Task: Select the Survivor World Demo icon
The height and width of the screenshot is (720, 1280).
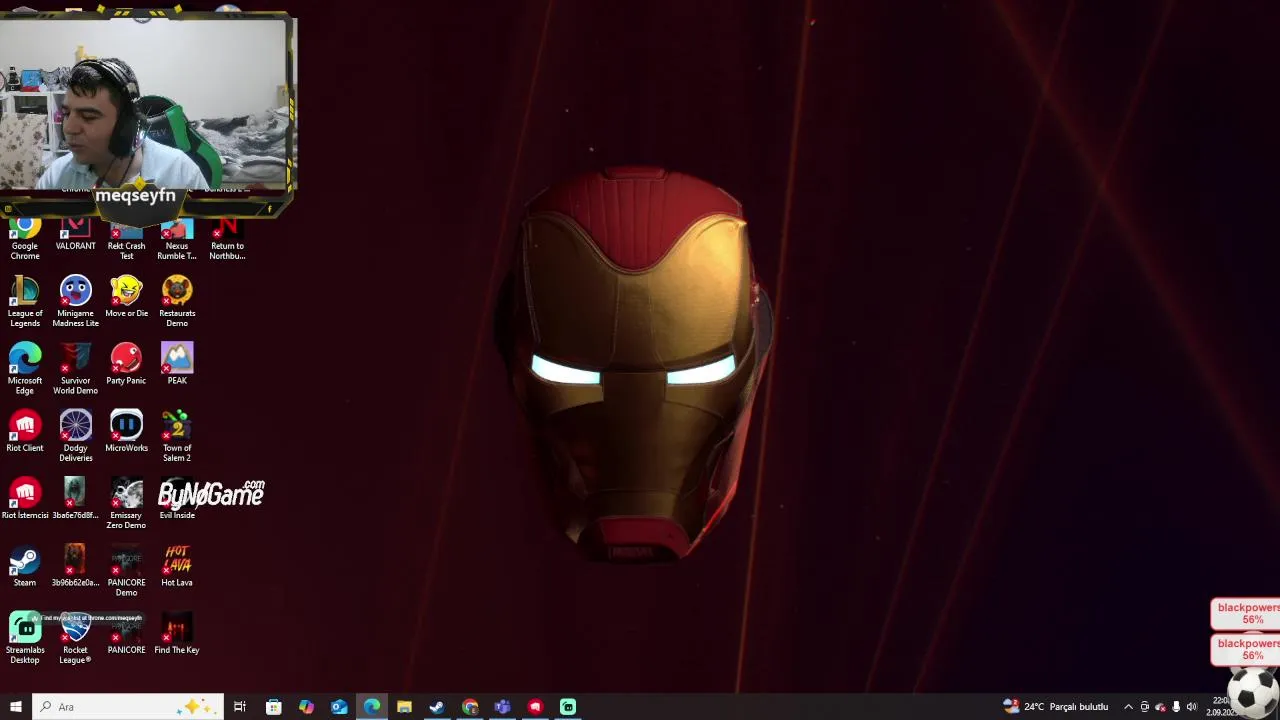Action: [75, 368]
